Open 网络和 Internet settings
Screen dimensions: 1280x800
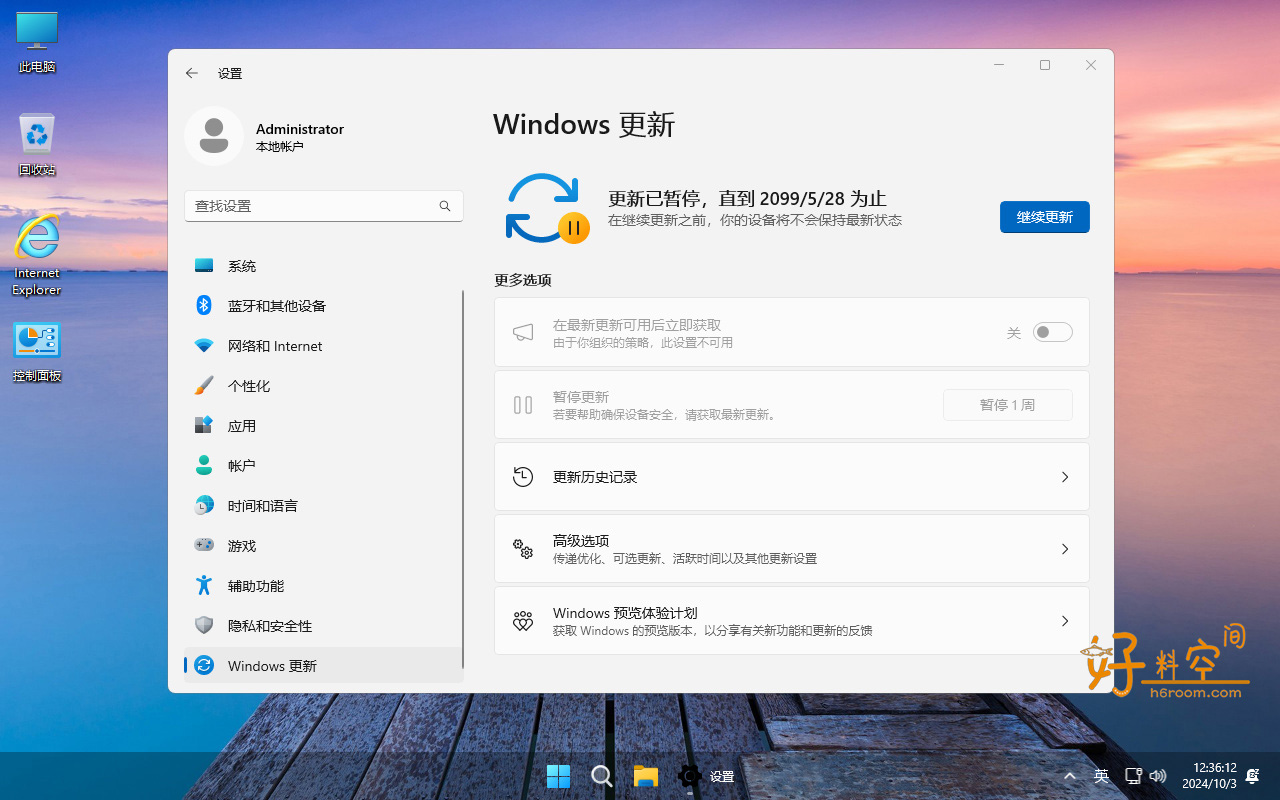pos(323,346)
